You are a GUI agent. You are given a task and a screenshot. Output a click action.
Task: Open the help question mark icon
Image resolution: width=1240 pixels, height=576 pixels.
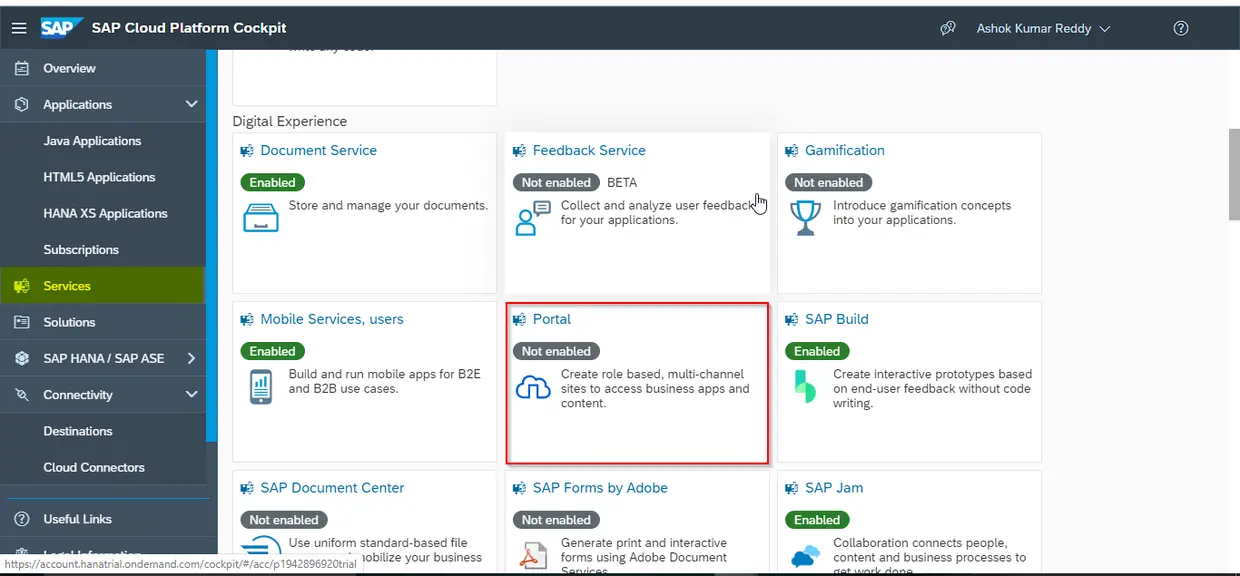pos(1181,28)
